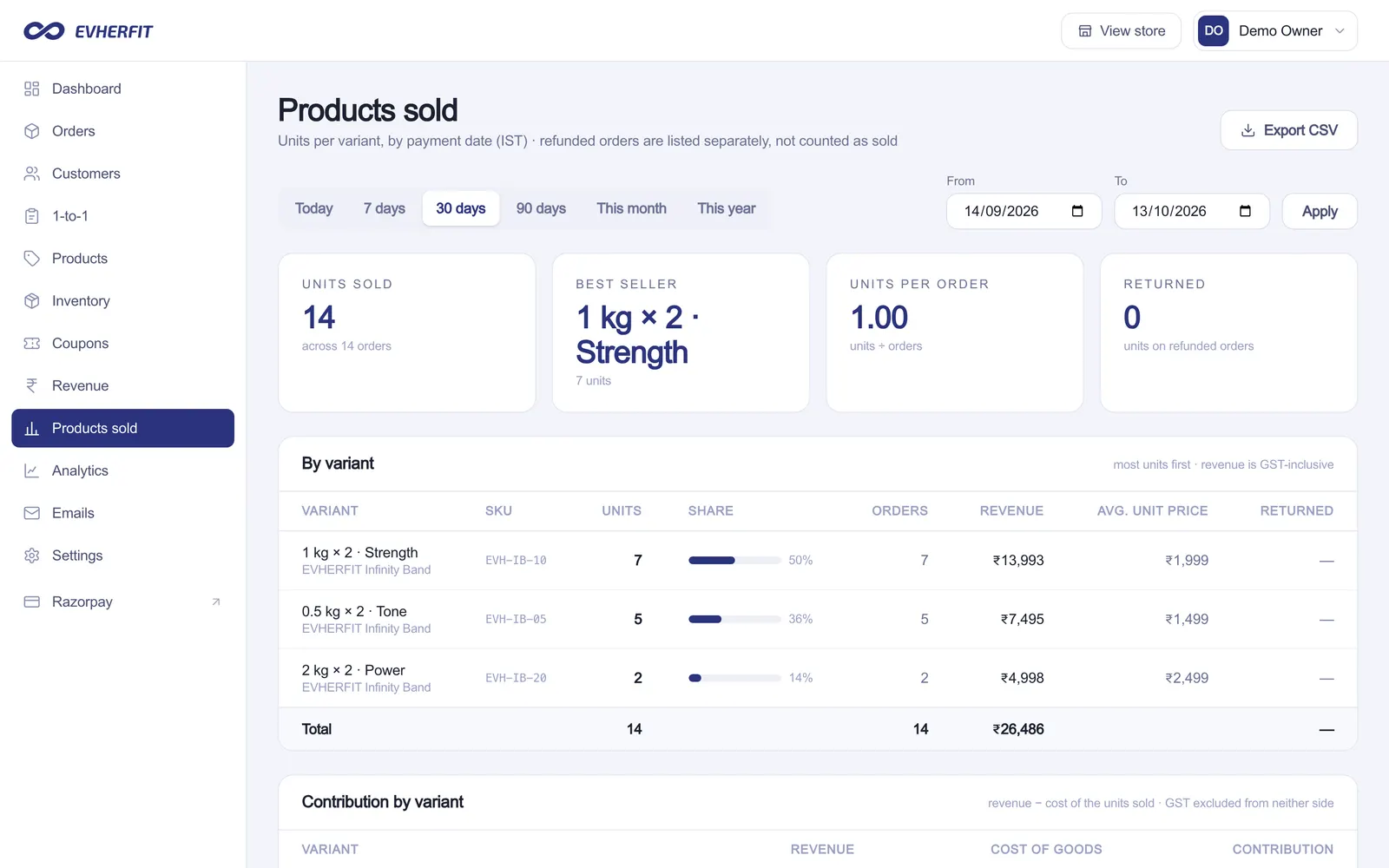The width and height of the screenshot is (1389, 868).
Task: Click the Emails envelope icon
Action: [x=32, y=513]
